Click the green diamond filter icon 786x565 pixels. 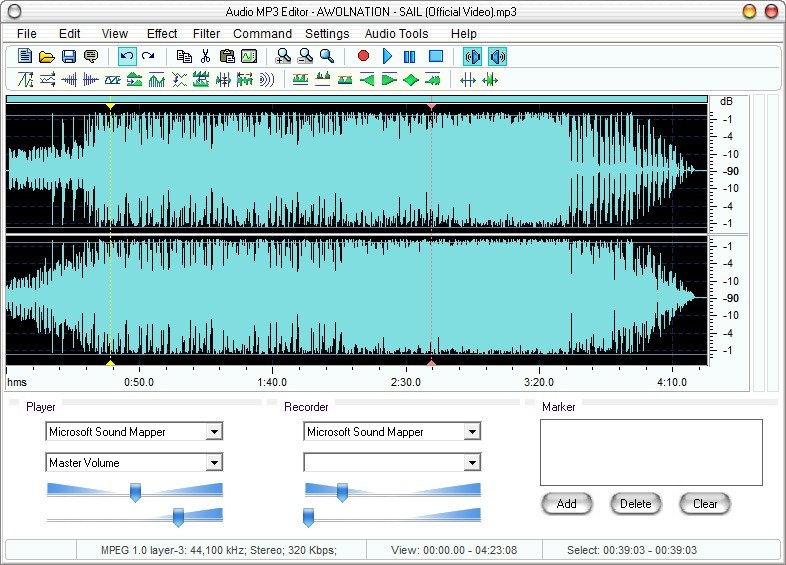tap(411, 80)
